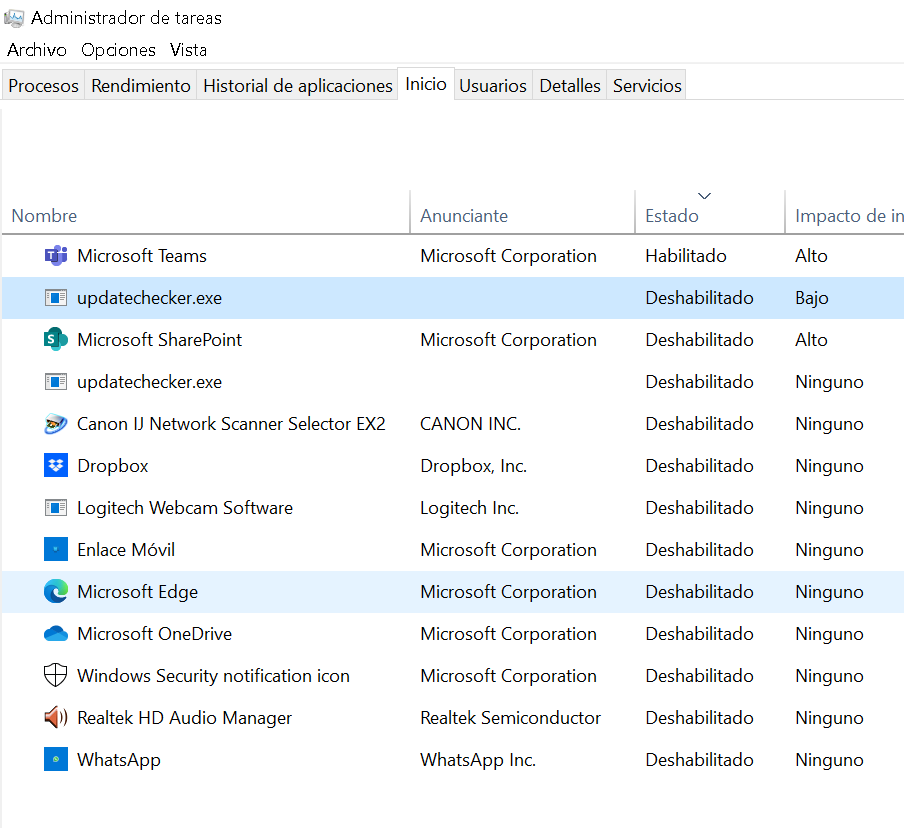
Task: Click the Windows Security shield icon
Action: (56, 675)
